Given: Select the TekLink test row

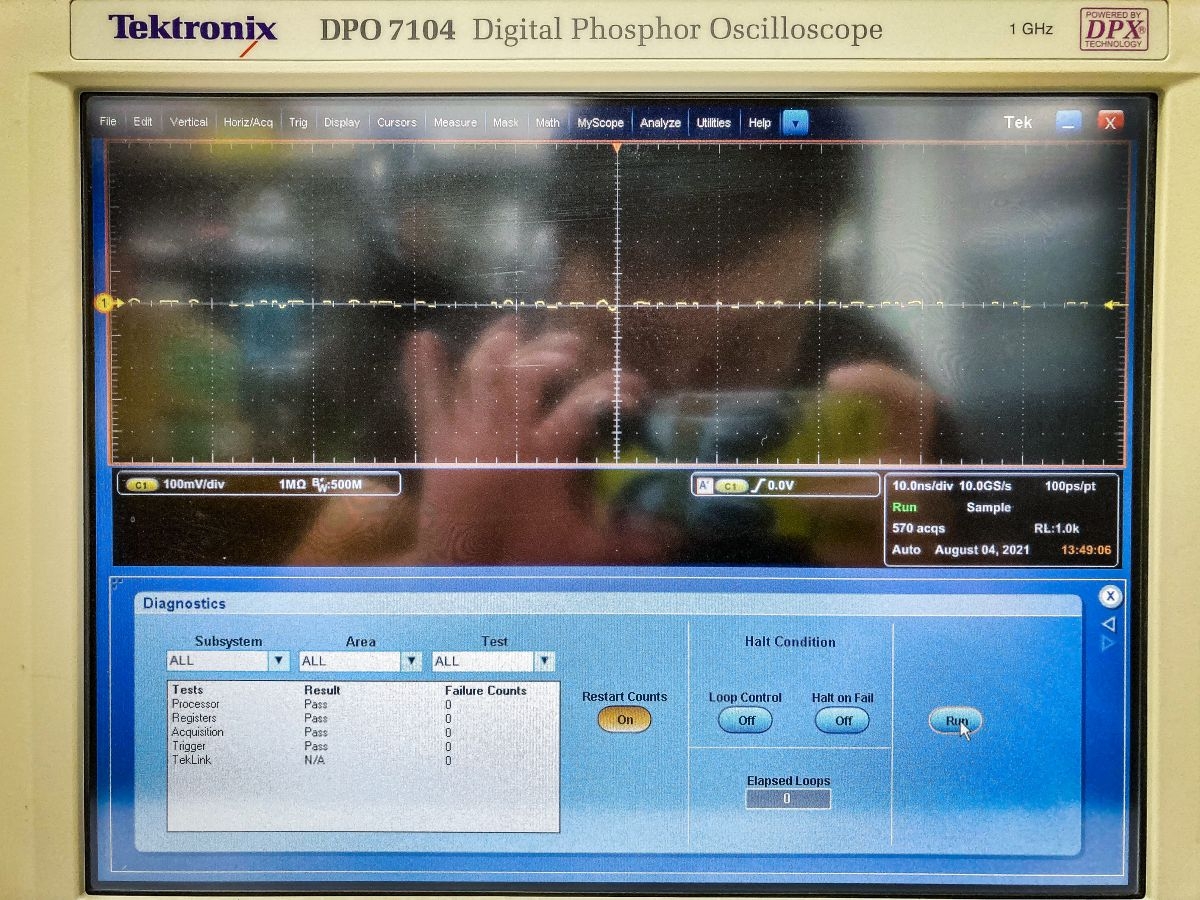Looking at the screenshot, I should coord(362,760).
